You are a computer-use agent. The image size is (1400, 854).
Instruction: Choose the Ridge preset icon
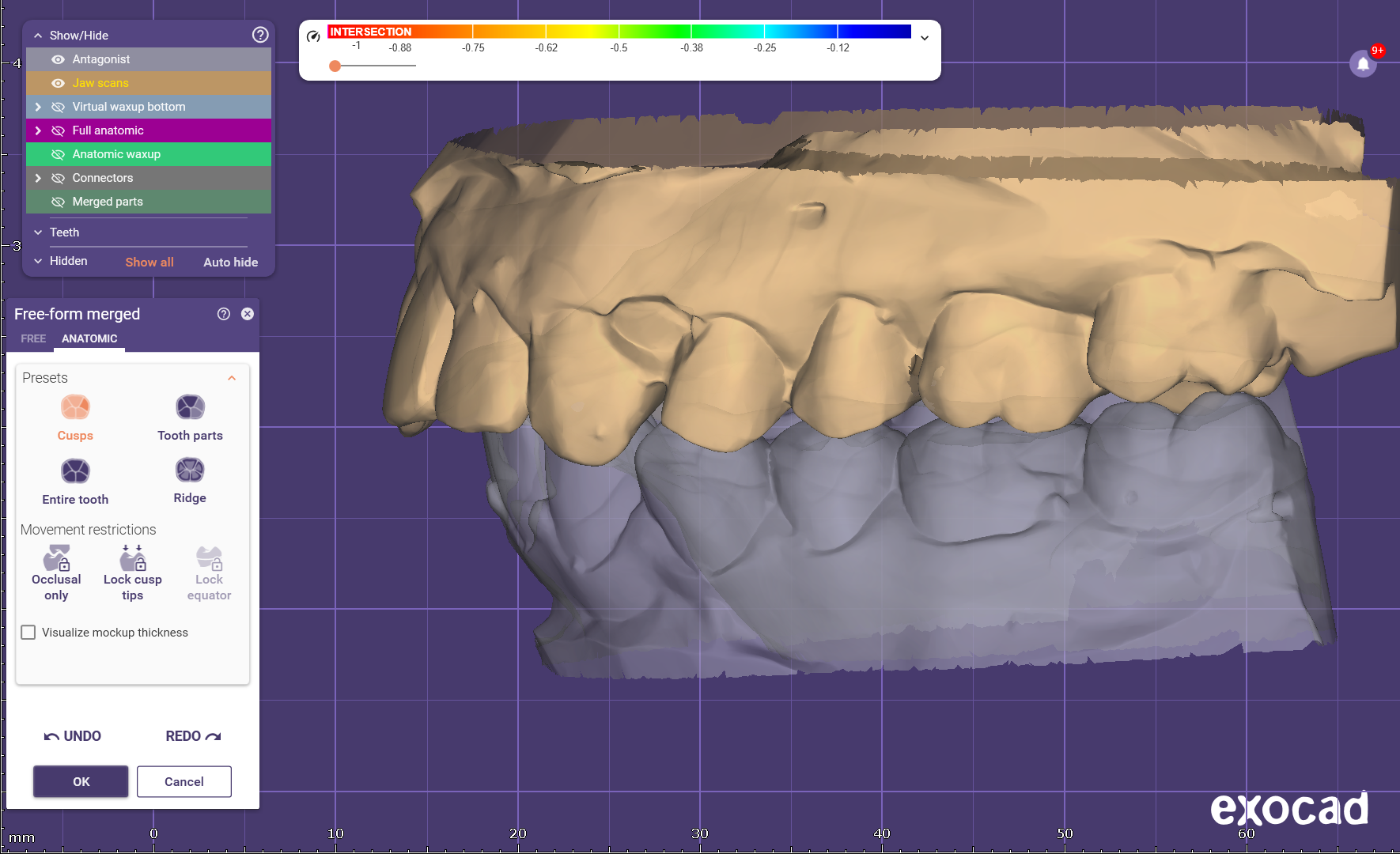tap(190, 470)
